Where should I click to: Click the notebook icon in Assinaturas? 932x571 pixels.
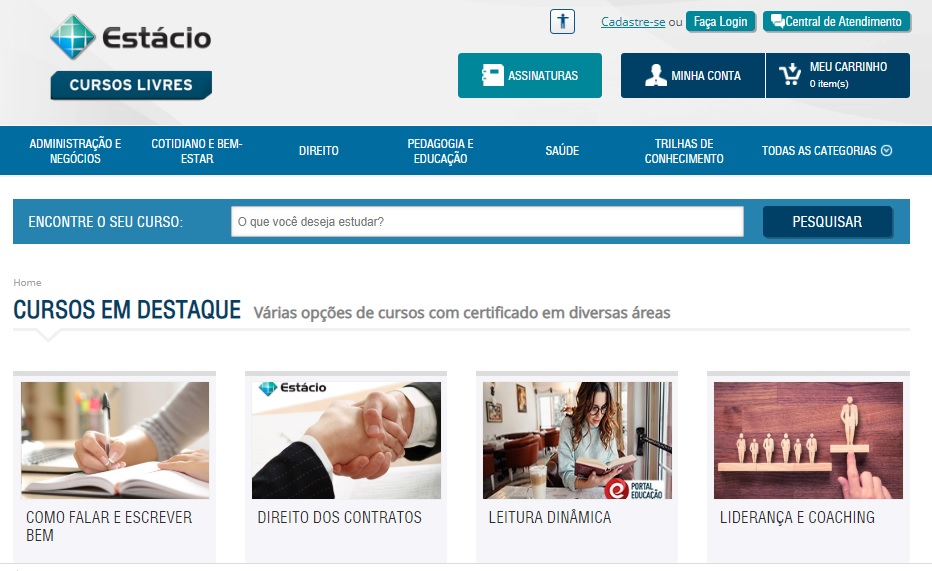[493, 75]
